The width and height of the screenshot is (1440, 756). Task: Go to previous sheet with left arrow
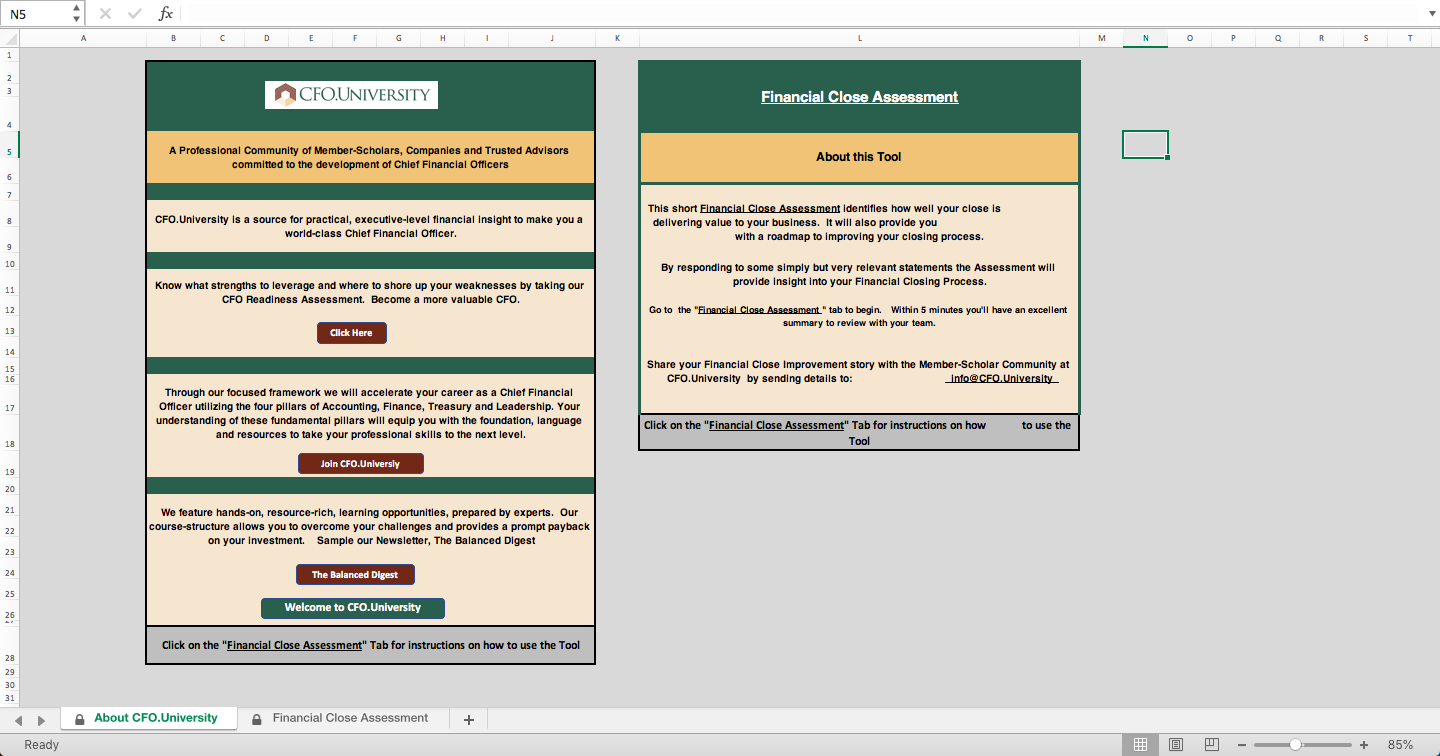tap(16, 720)
